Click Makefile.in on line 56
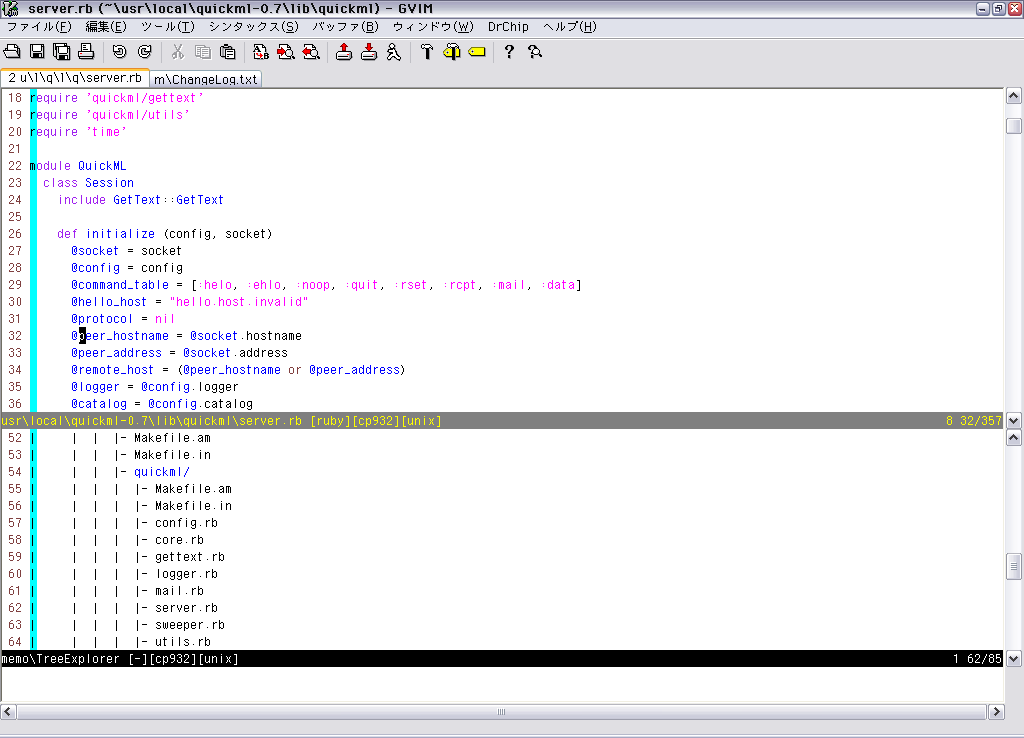Image resolution: width=1024 pixels, height=738 pixels. point(193,506)
